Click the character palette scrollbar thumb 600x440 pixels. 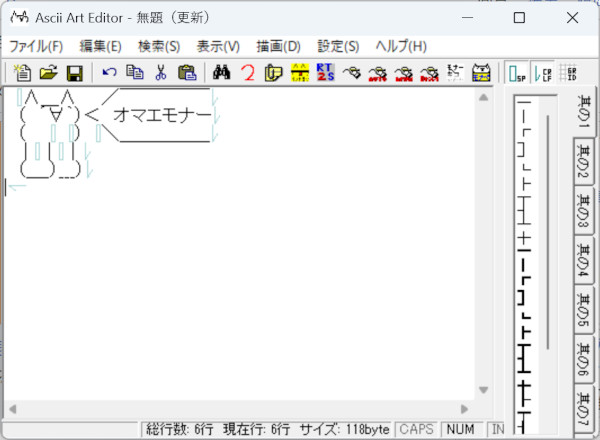(x=548, y=232)
